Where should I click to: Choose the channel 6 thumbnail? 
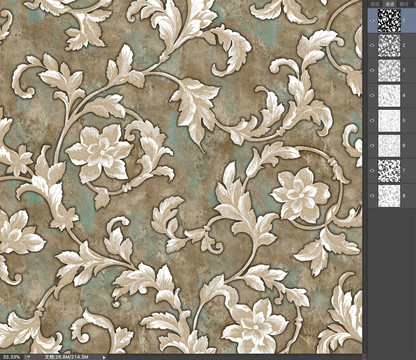click(x=389, y=145)
